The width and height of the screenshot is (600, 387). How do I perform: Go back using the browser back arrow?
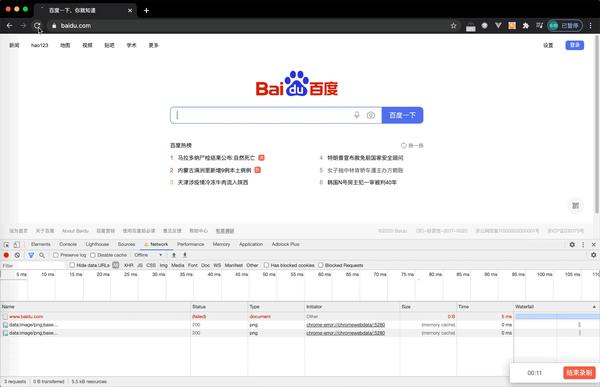10,26
